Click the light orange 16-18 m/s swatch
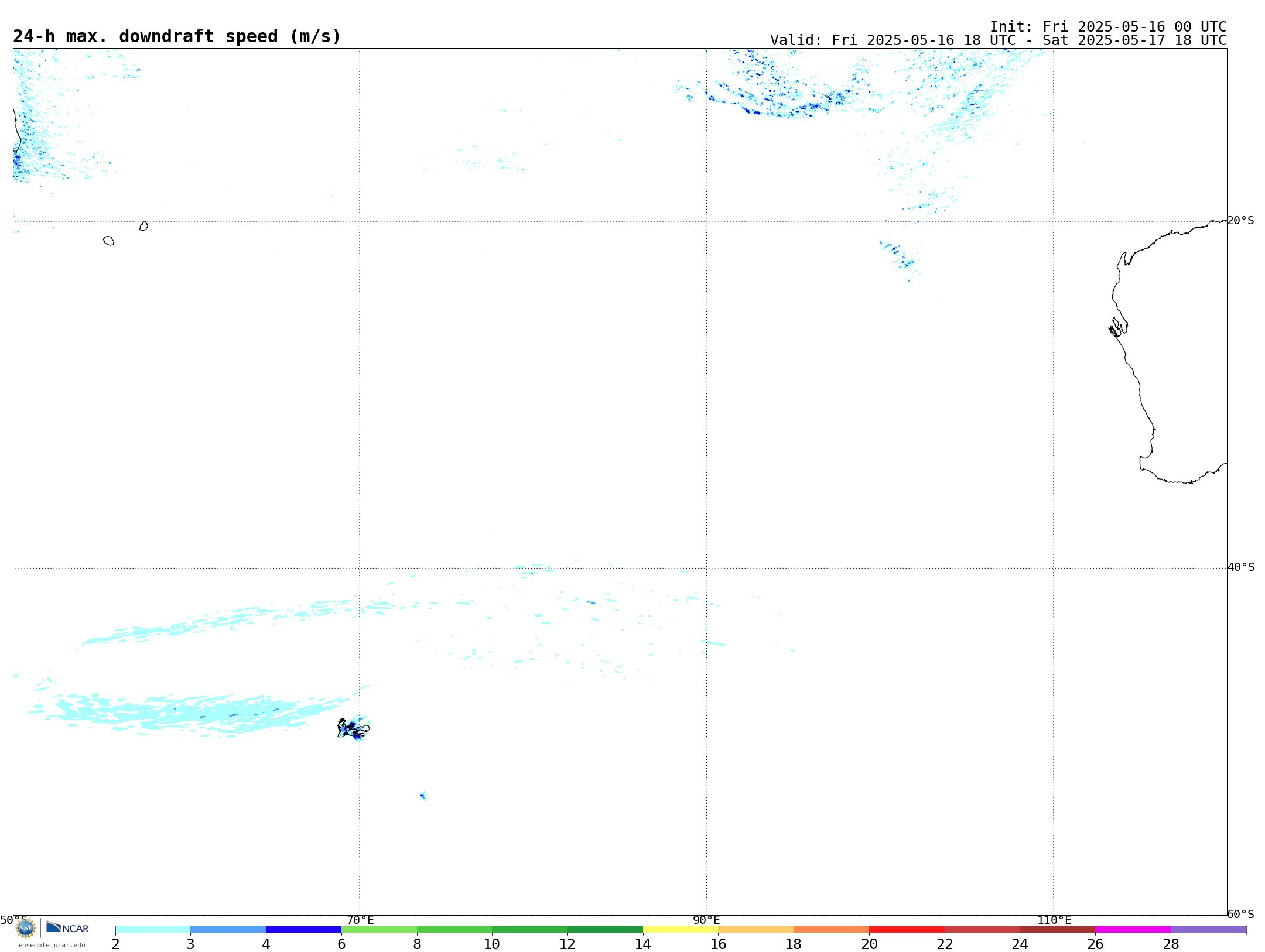 point(756,929)
